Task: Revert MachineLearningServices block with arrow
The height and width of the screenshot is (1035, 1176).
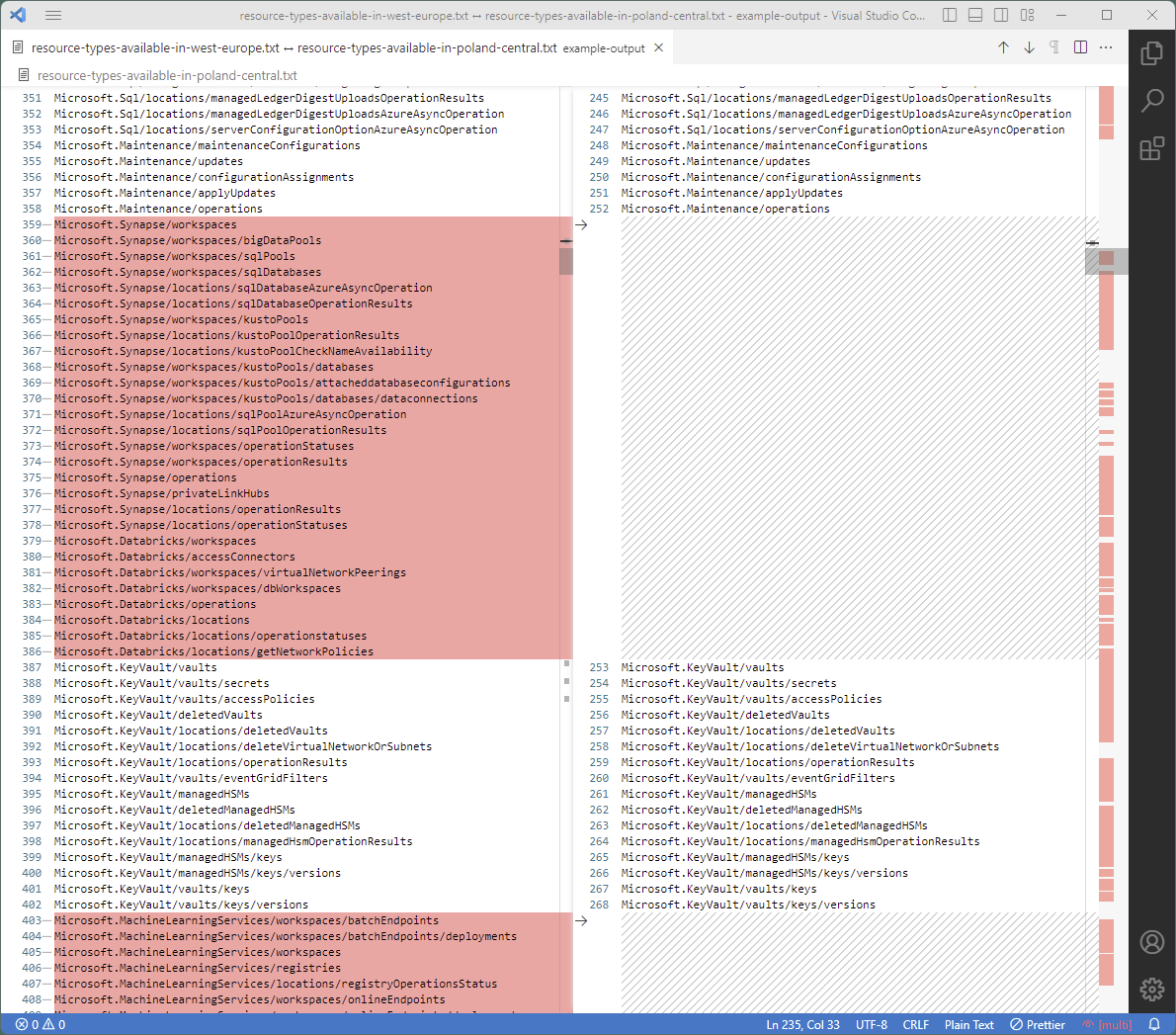Action: pos(581,921)
